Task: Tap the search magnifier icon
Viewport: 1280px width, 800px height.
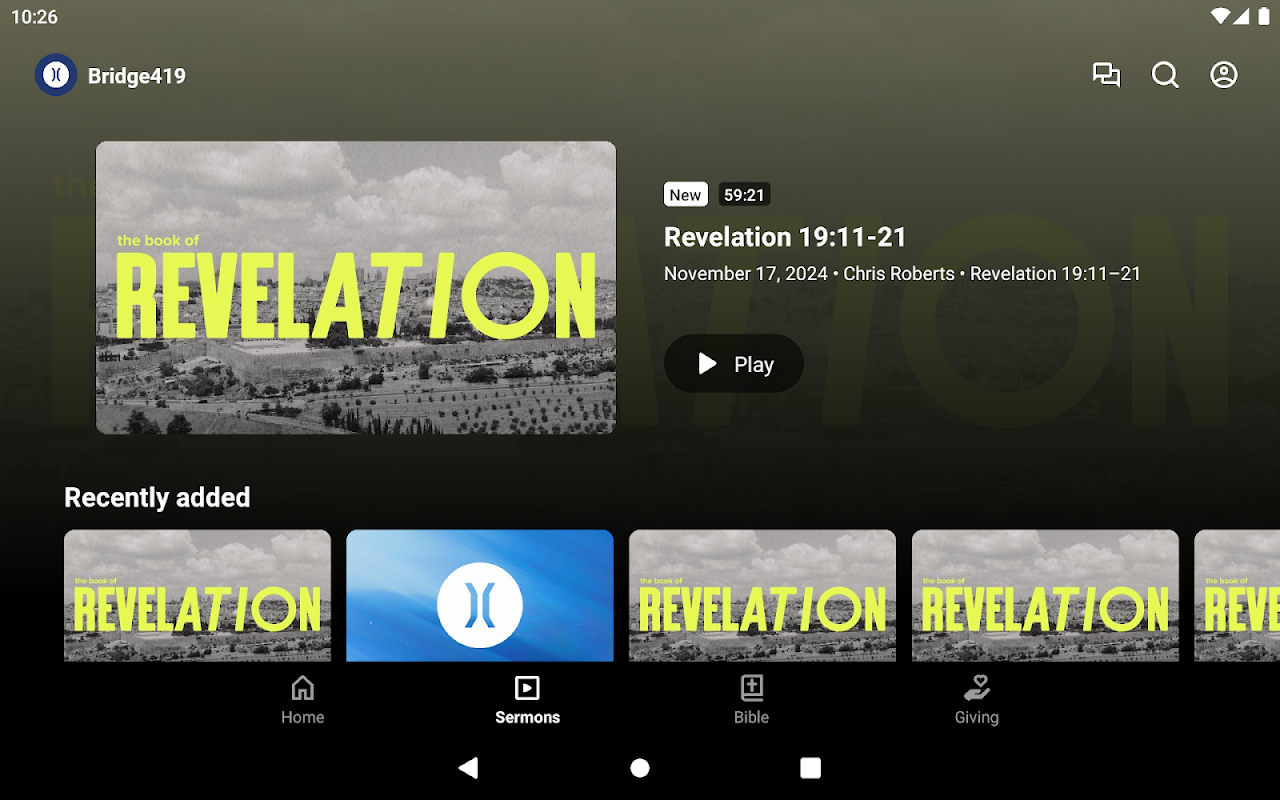Action: (1165, 75)
